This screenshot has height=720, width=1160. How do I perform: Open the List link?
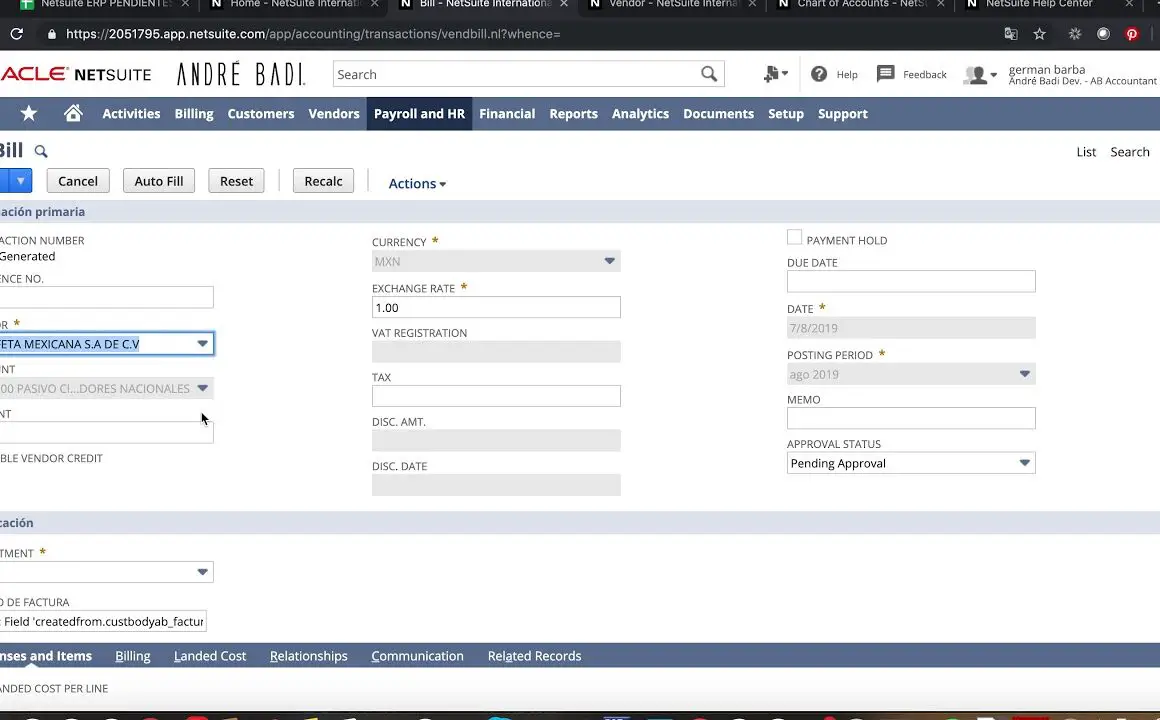(1086, 152)
